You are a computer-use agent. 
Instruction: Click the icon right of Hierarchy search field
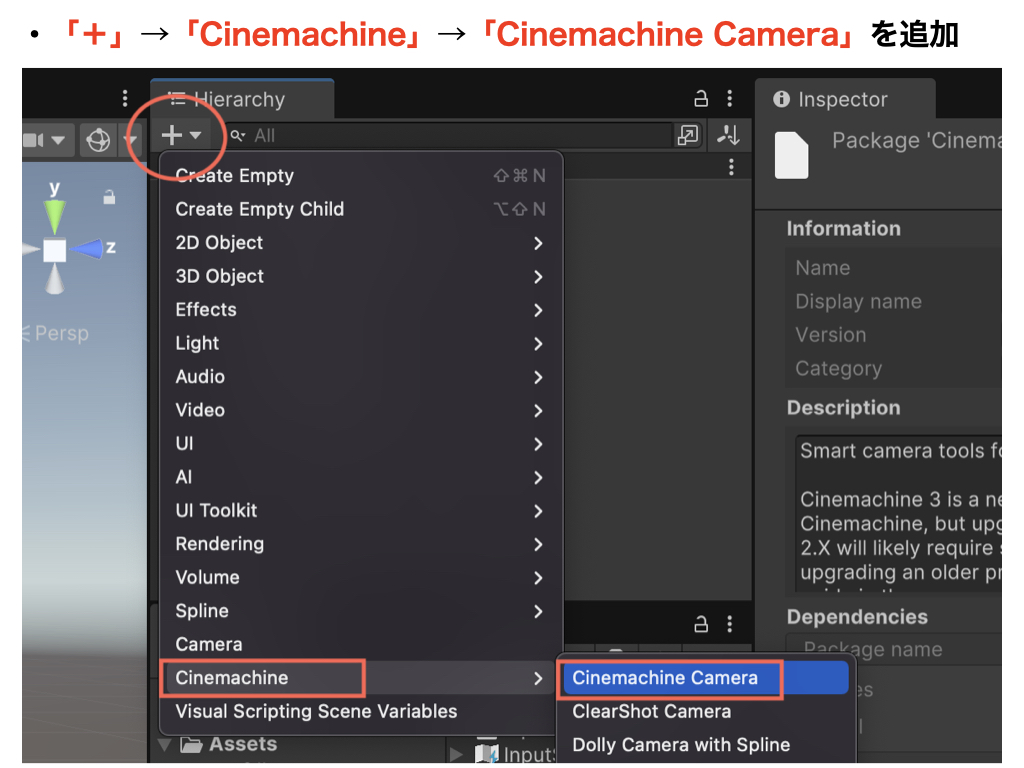point(688,136)
